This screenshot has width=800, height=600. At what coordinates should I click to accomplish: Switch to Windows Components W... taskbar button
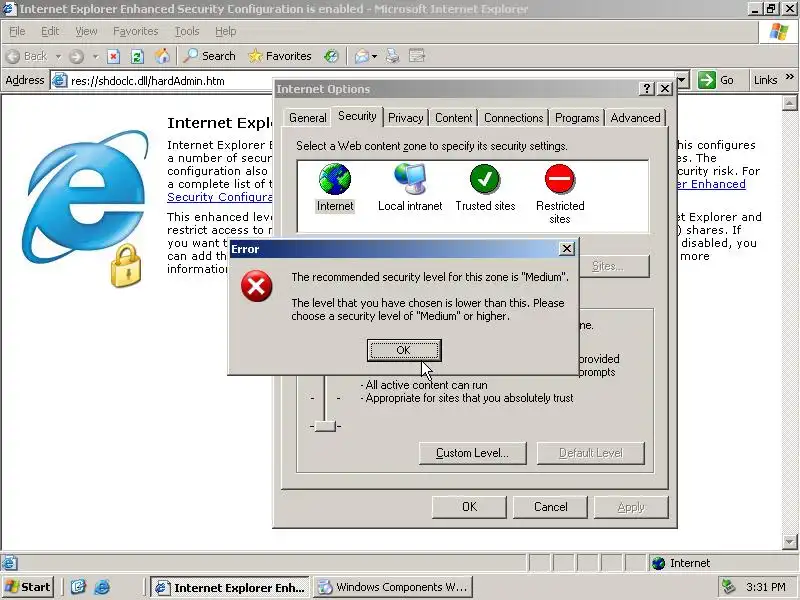393,587
